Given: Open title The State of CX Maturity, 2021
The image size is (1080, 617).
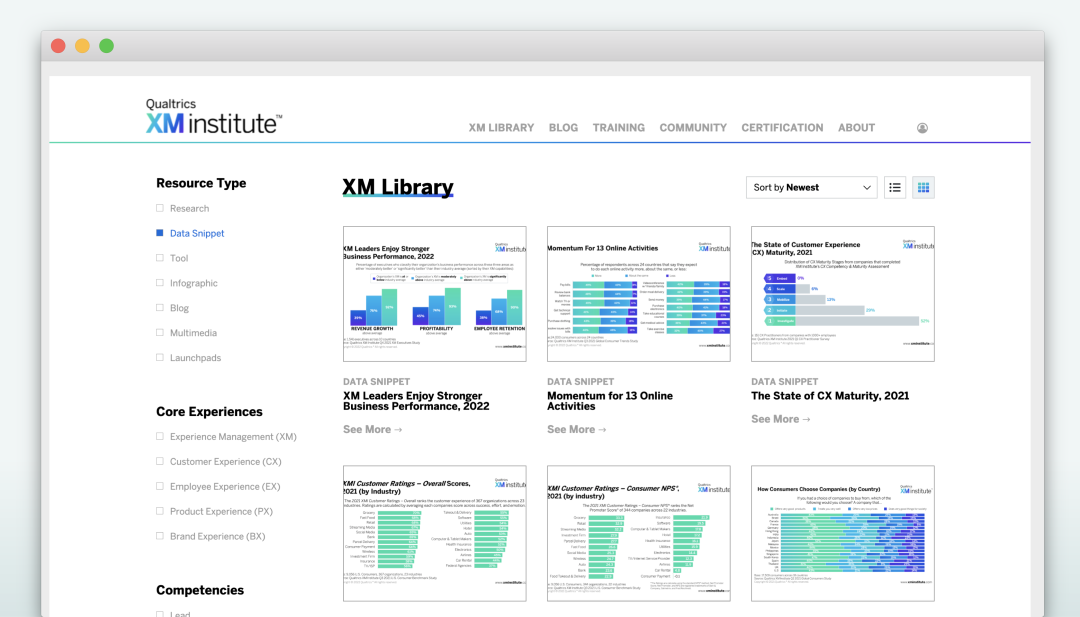Looking at the screenshot, I should [x=830, y=396].
